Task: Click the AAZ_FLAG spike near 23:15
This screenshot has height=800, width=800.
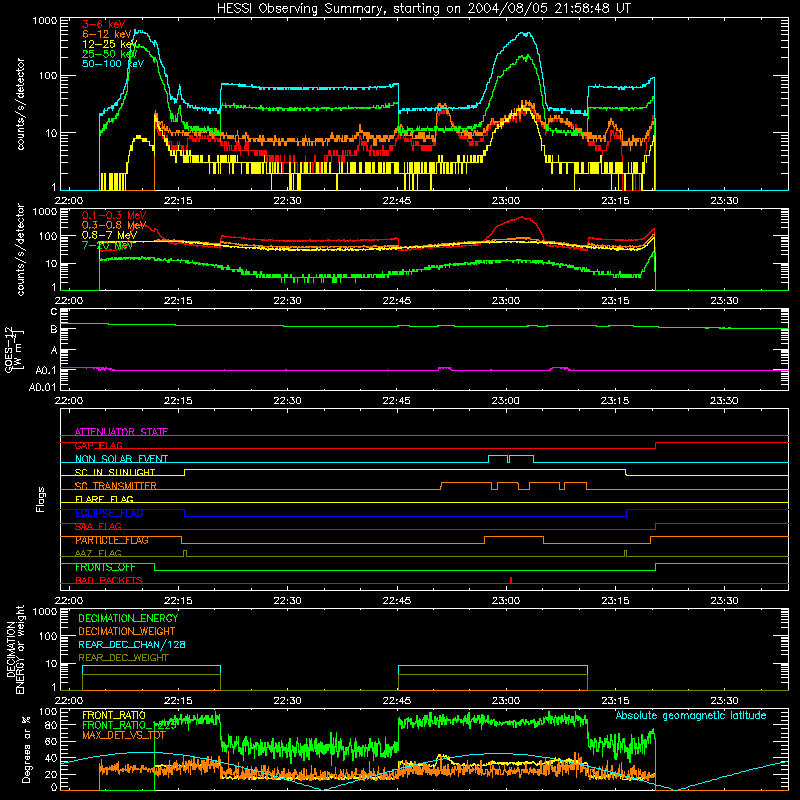Action: [626, 553]
